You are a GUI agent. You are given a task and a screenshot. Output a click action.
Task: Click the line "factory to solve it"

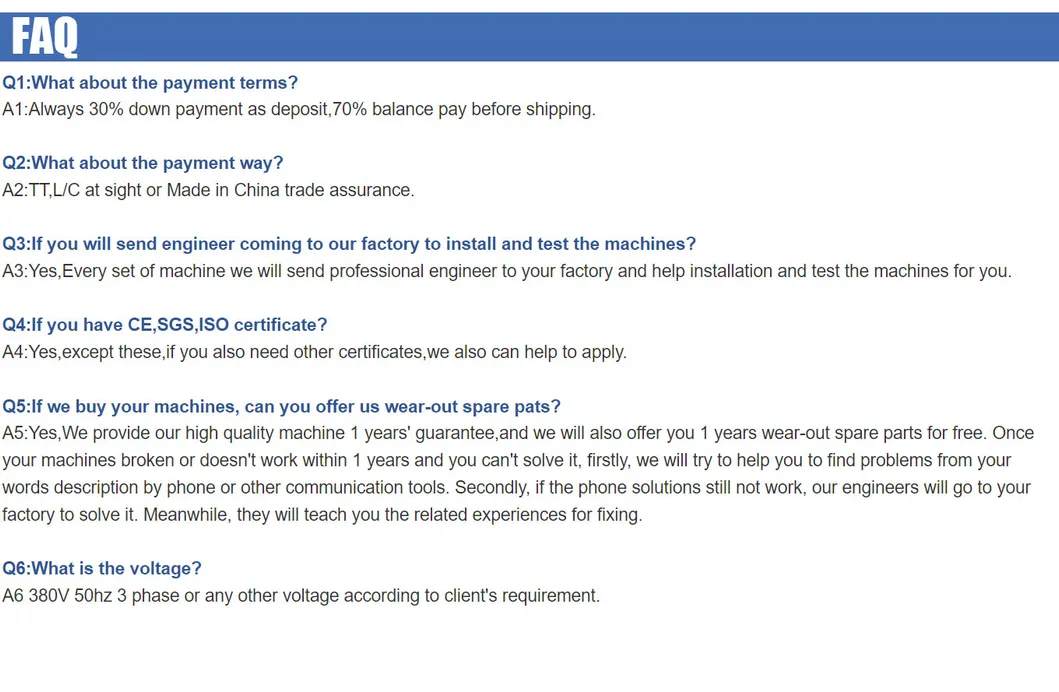pos(322,515)
